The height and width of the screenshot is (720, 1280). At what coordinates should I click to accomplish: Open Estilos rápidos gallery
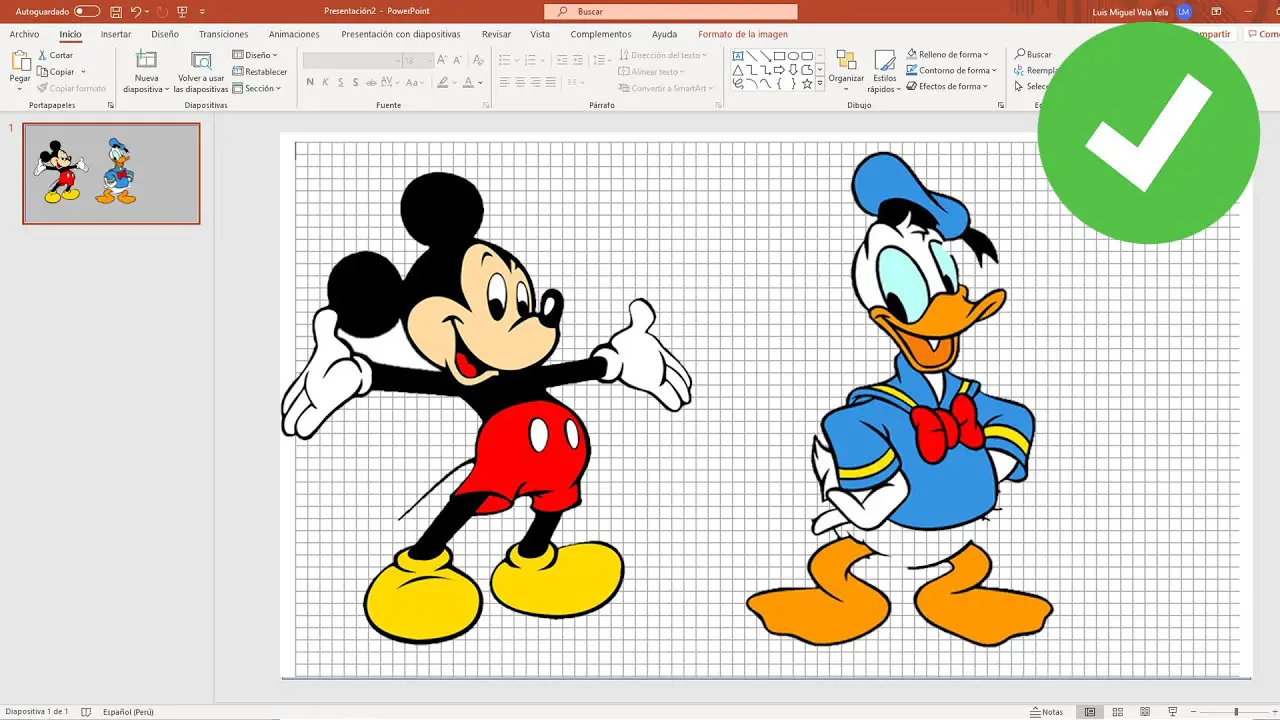click(x=884, y=72)
